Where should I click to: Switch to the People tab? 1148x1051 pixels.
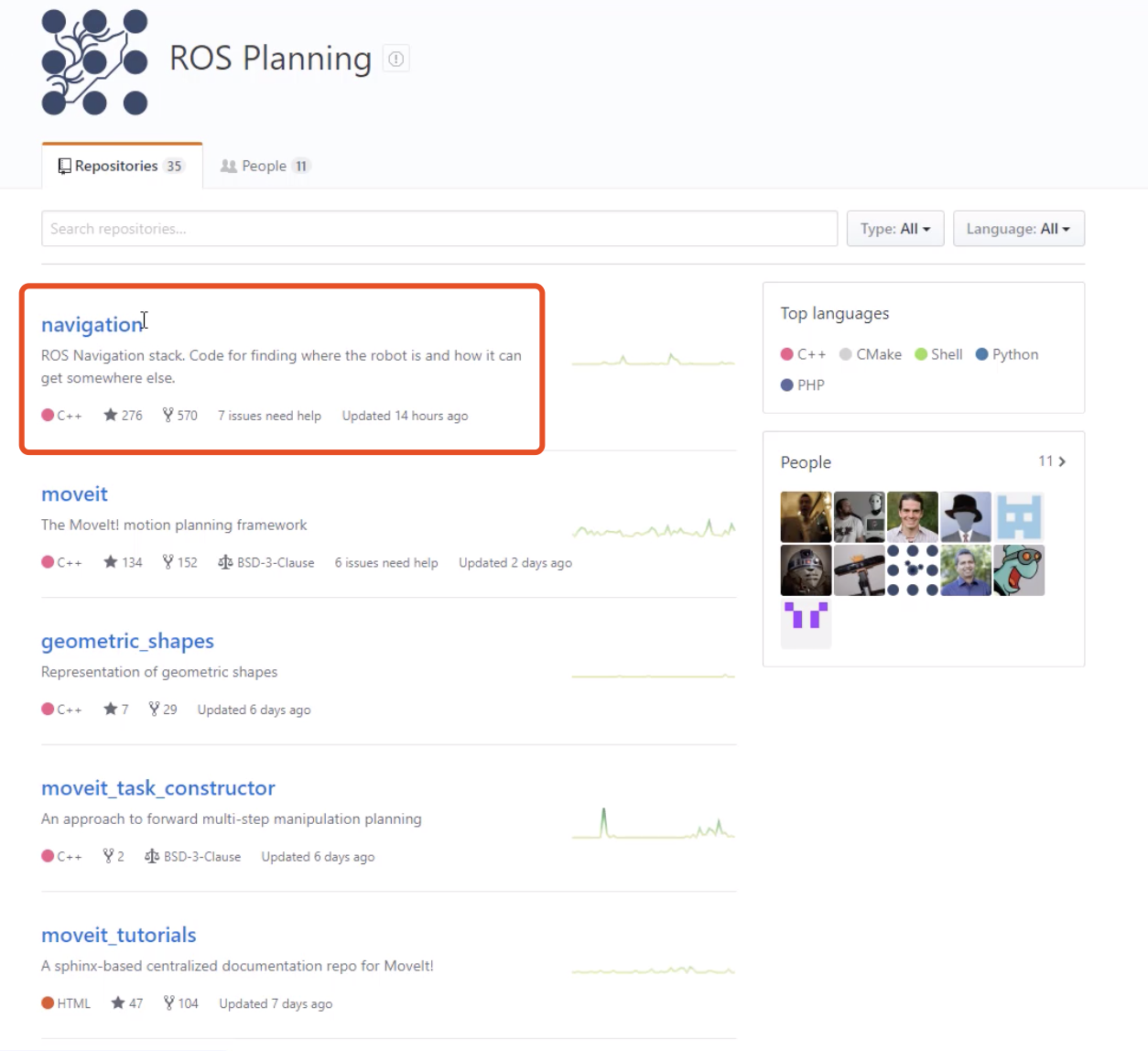265,166
